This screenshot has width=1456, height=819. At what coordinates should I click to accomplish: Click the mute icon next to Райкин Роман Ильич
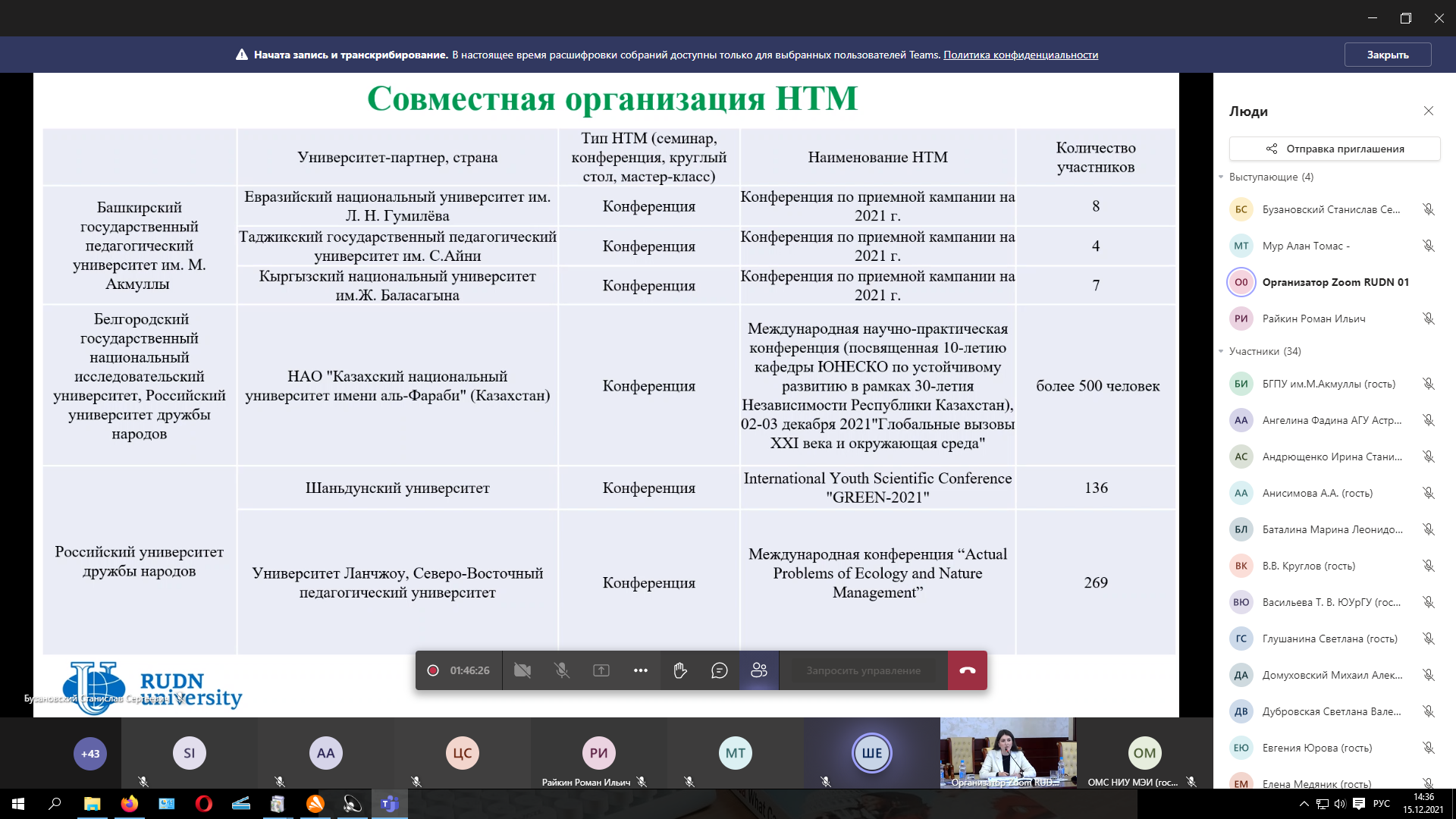click(1429, 318)
